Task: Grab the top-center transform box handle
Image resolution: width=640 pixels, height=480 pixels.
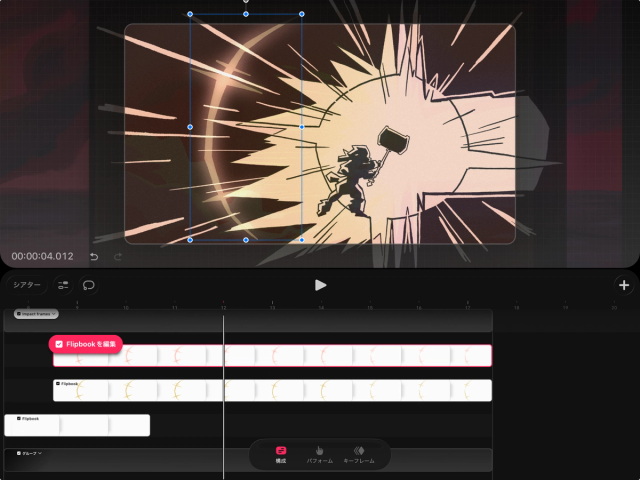Action: 246,14
